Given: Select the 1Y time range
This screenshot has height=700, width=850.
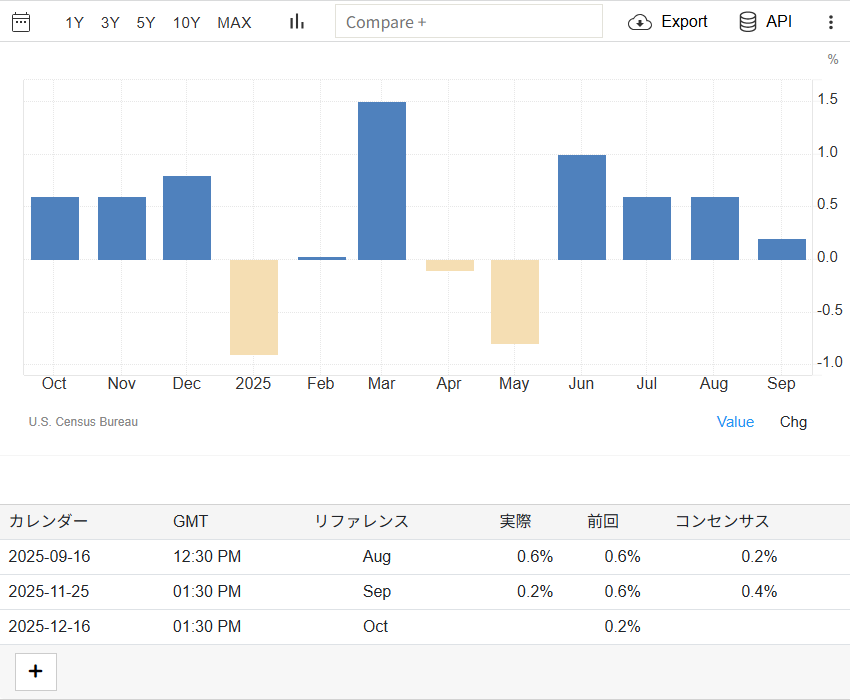Looking at the screenshot, I should 74,22.
